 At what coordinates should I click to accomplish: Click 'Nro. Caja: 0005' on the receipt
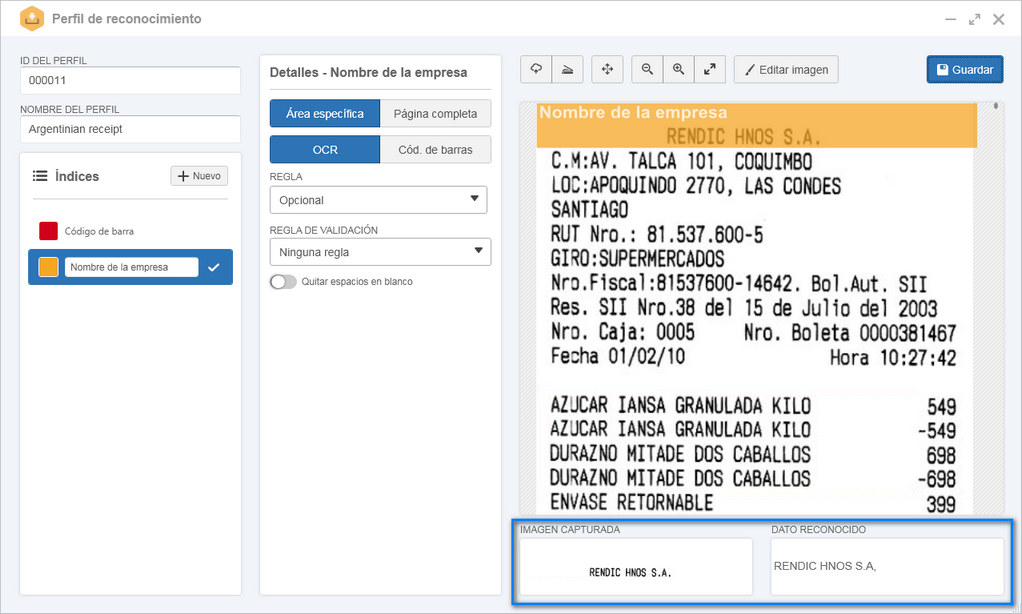(x=622, y=332)
